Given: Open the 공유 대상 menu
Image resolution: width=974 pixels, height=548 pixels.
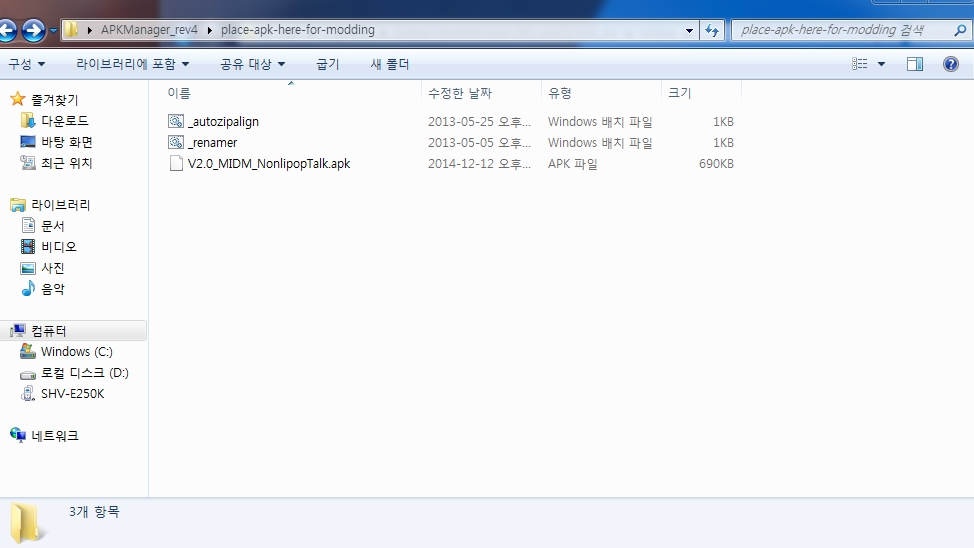Looking at the screenshot, I should [x=252, y=64].
